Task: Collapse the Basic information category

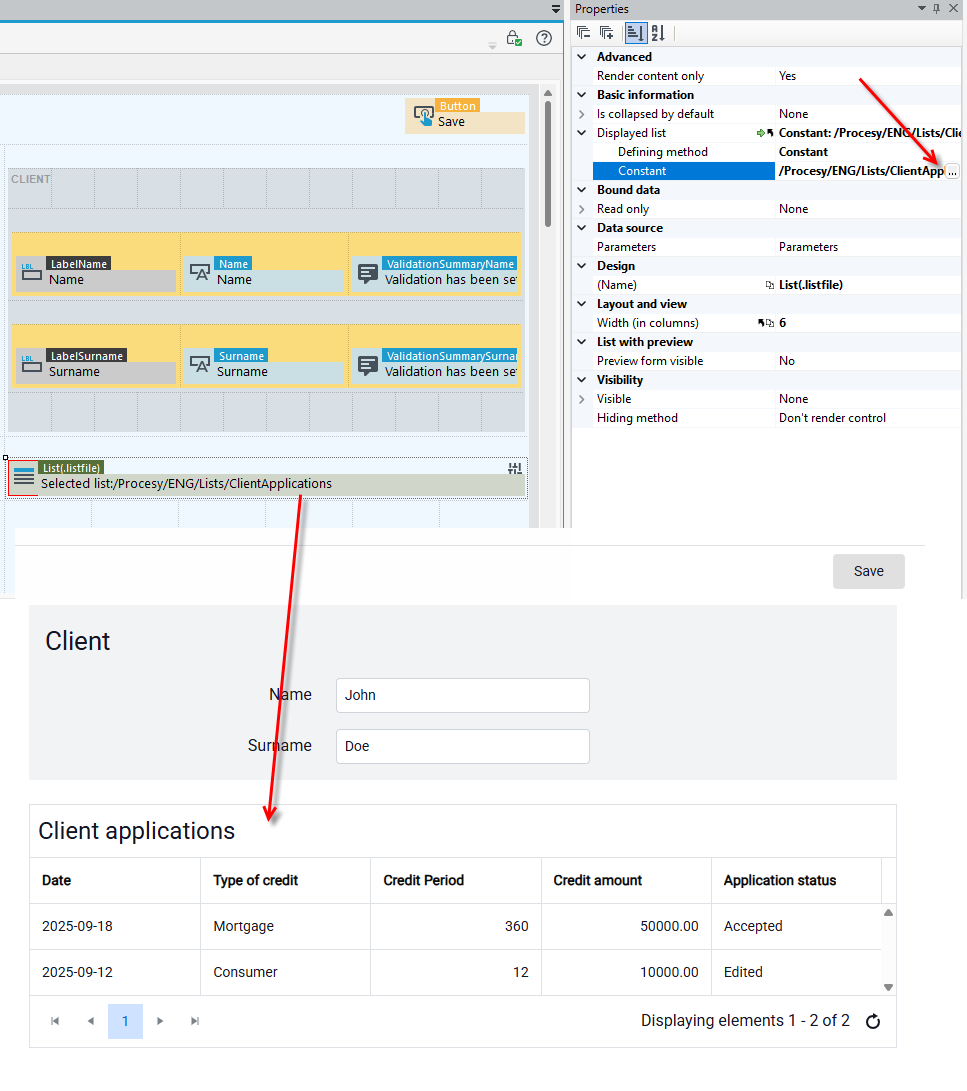Action: [582, 95]
